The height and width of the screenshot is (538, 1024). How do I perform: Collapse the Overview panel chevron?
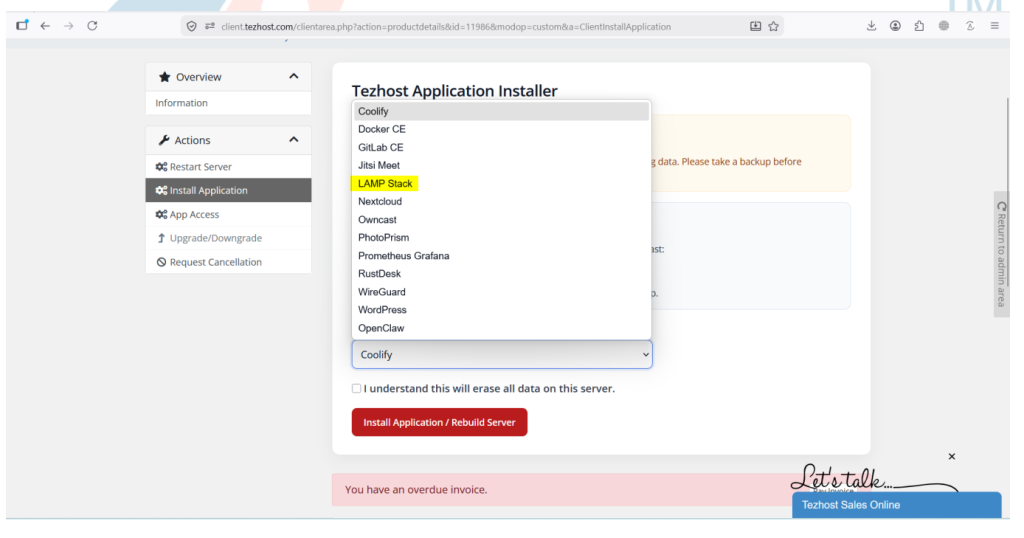pyautogui.click(x=294, y=76)
